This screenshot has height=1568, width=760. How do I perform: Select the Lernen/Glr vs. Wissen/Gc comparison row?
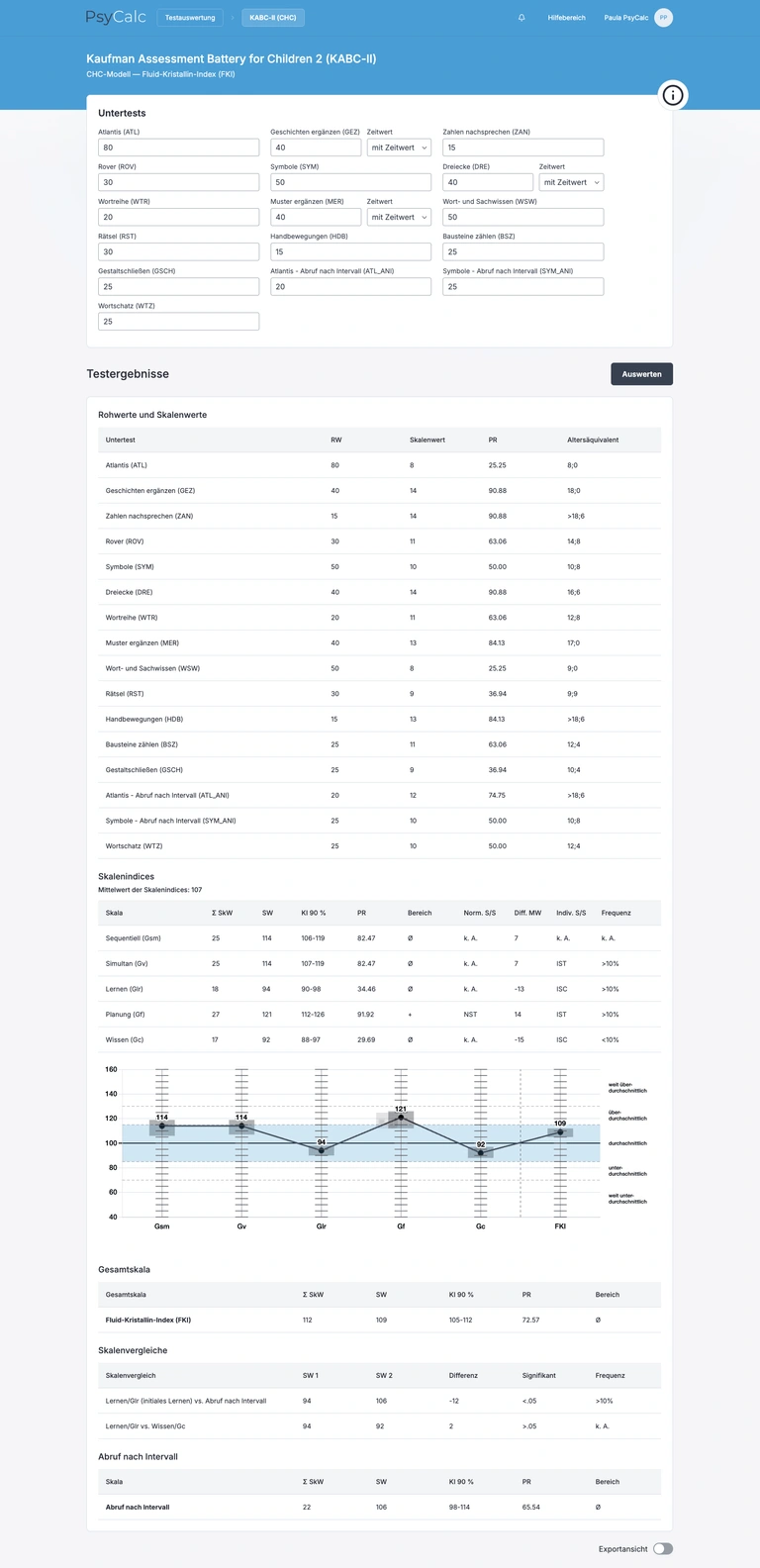pyautogui.click(x=379, y=1426)
